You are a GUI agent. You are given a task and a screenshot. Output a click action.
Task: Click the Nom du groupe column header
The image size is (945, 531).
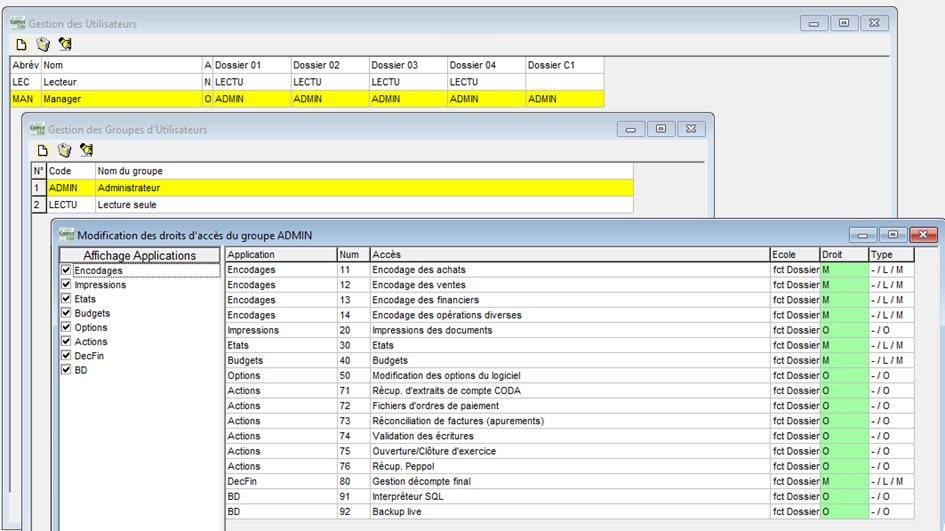(x=364, y=171)
